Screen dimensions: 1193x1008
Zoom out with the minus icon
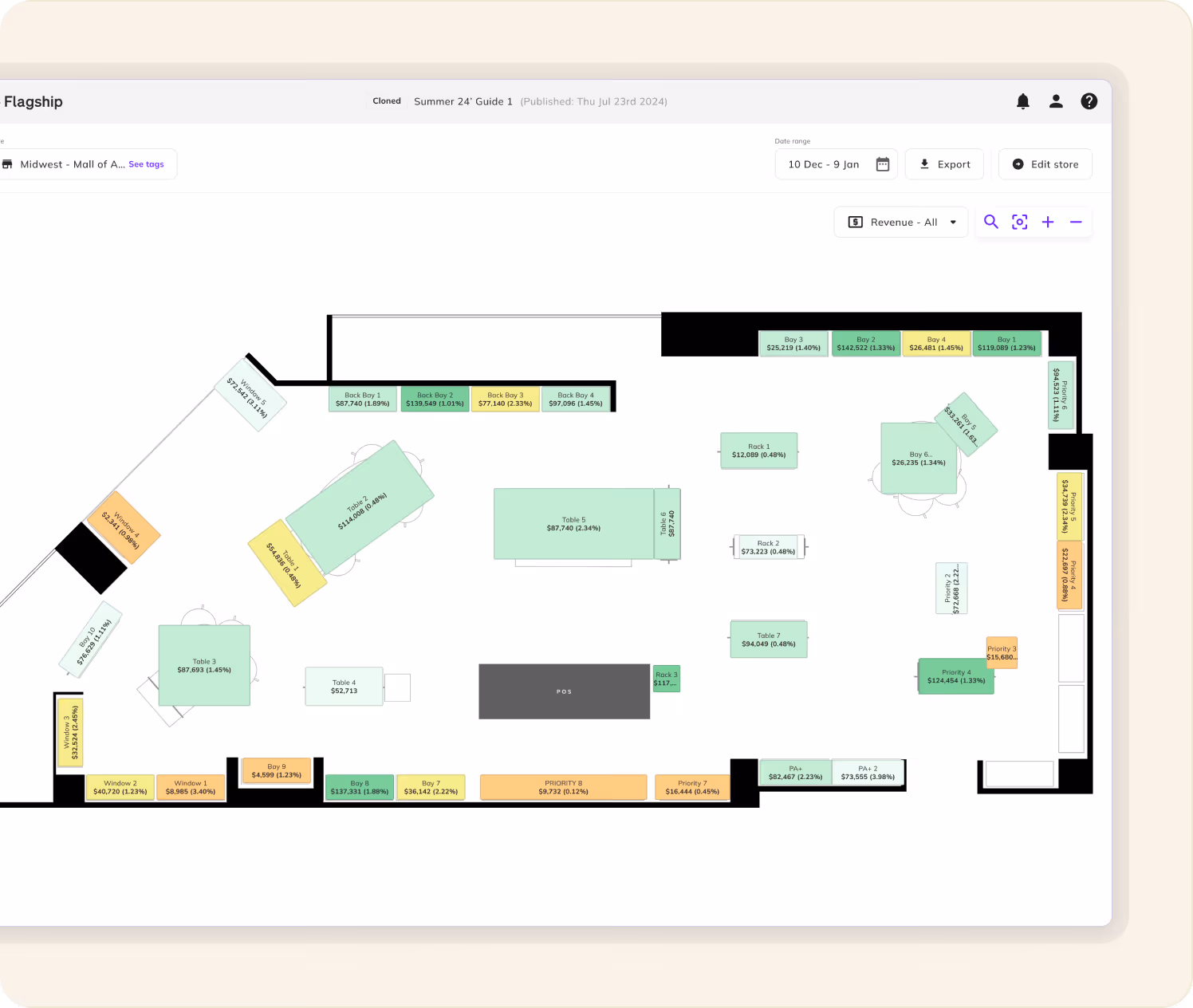tap(1076, 222)
